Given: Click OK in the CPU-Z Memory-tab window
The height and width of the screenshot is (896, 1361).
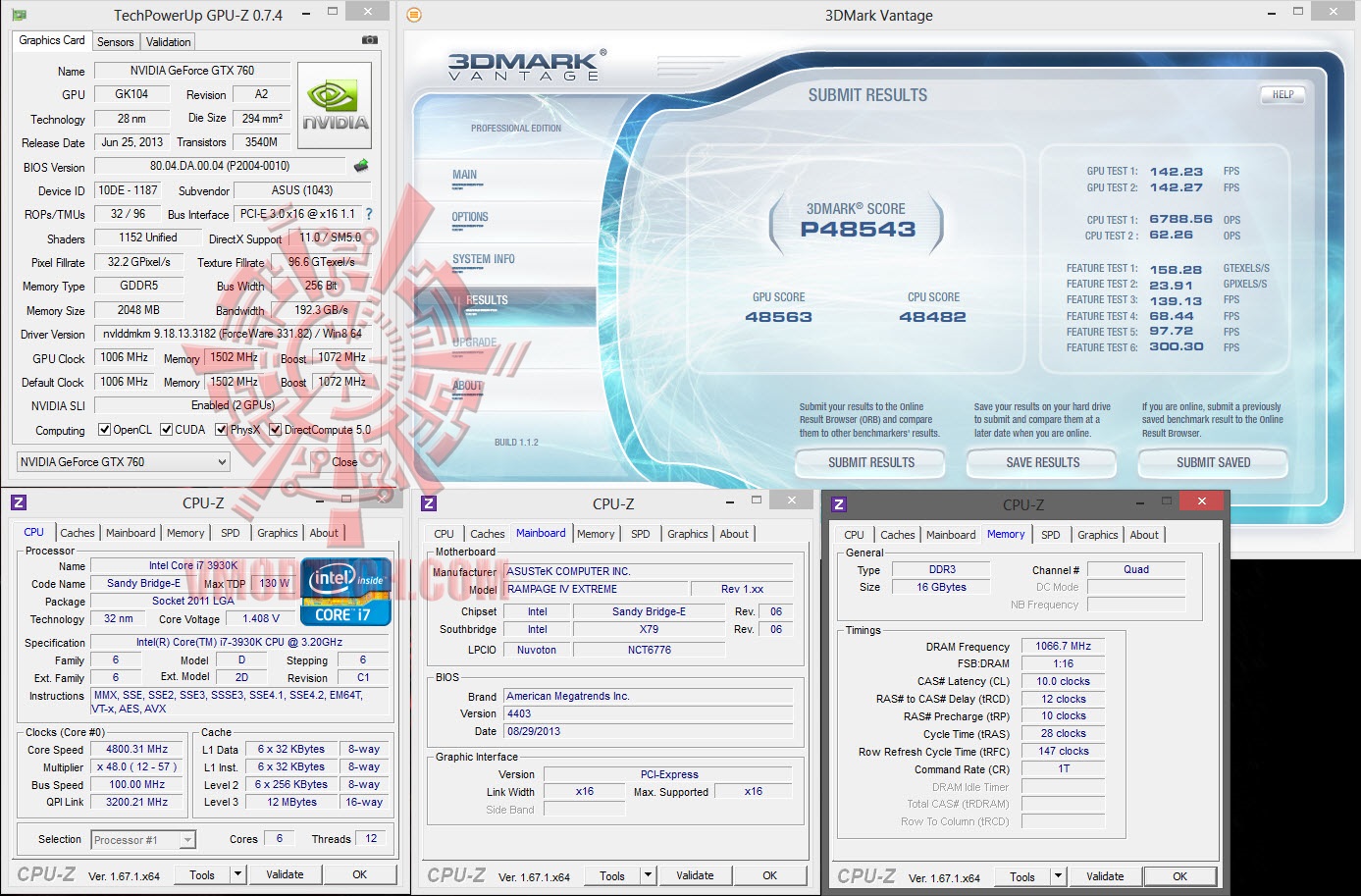Looking at the screenshot, I should pyautogui.click(x=1179, y=876).
